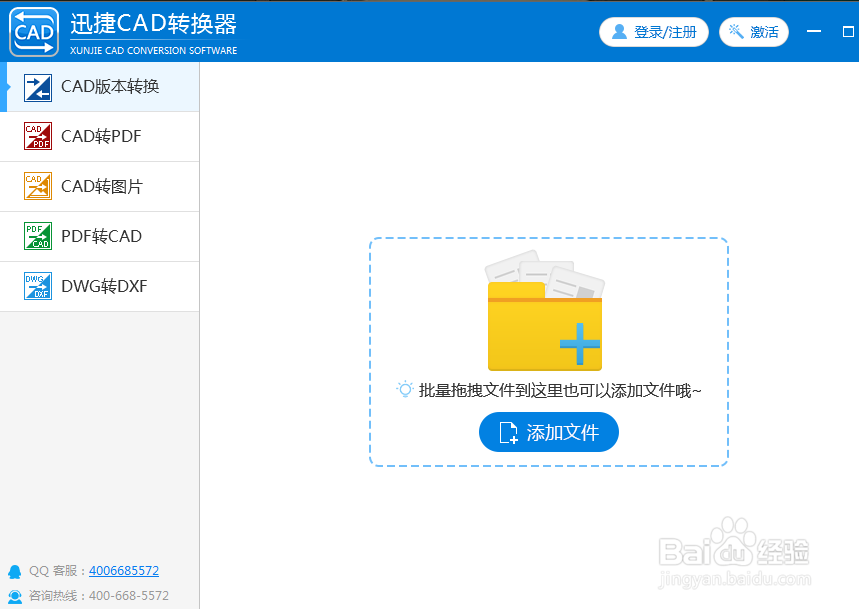The width and height of the screenshot is (859, 609).
Task: Open QQ客服 link 4006685572
Action: tap(124, 571)
